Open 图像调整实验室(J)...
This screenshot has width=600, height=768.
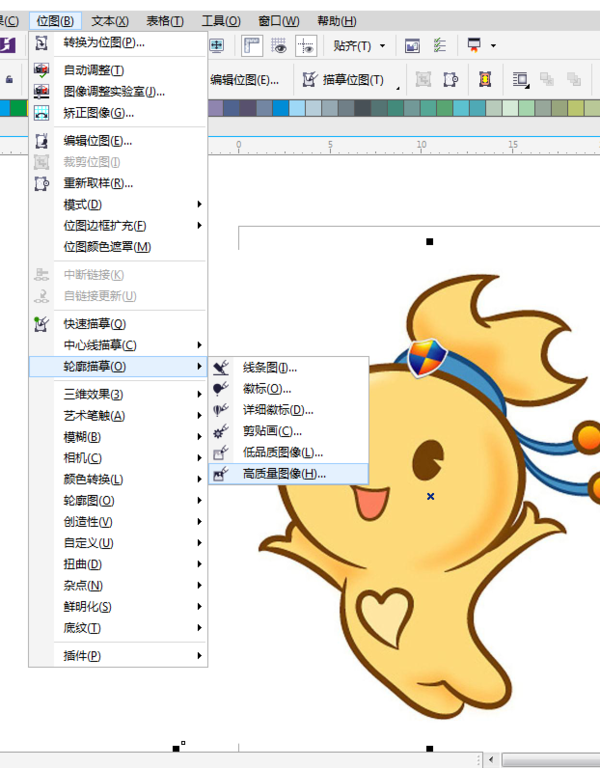[x=118, y=92]
